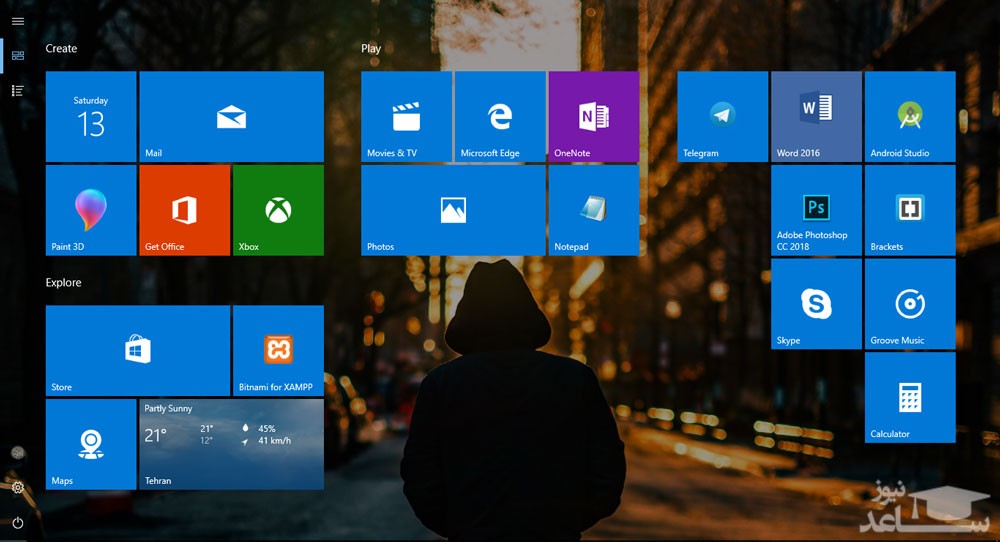The width and height of the screenshot is (1000, 542).
Task: Open the Calculator tile
Action: pos(909,397)
